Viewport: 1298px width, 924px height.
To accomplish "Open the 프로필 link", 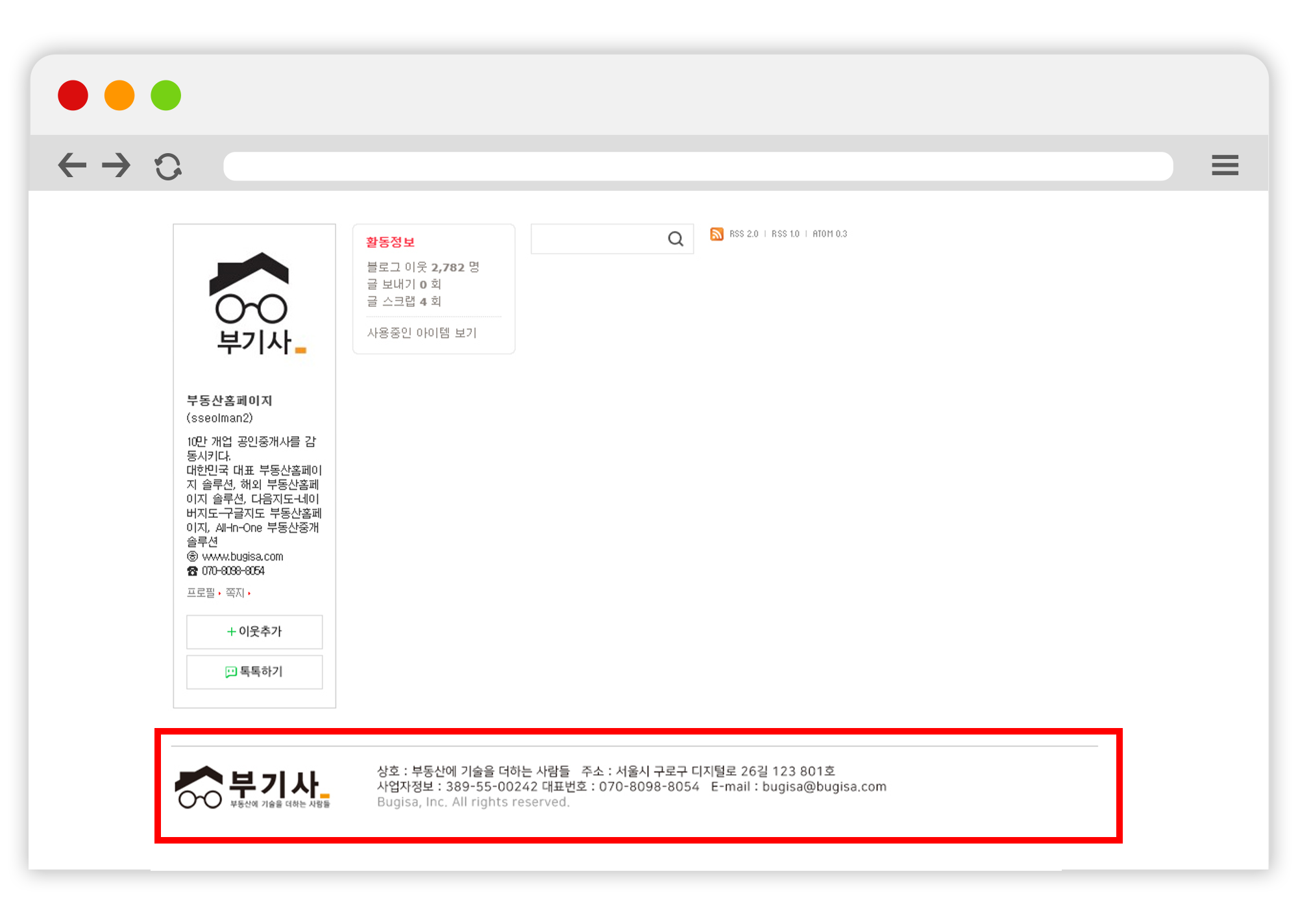I will 201,592.
